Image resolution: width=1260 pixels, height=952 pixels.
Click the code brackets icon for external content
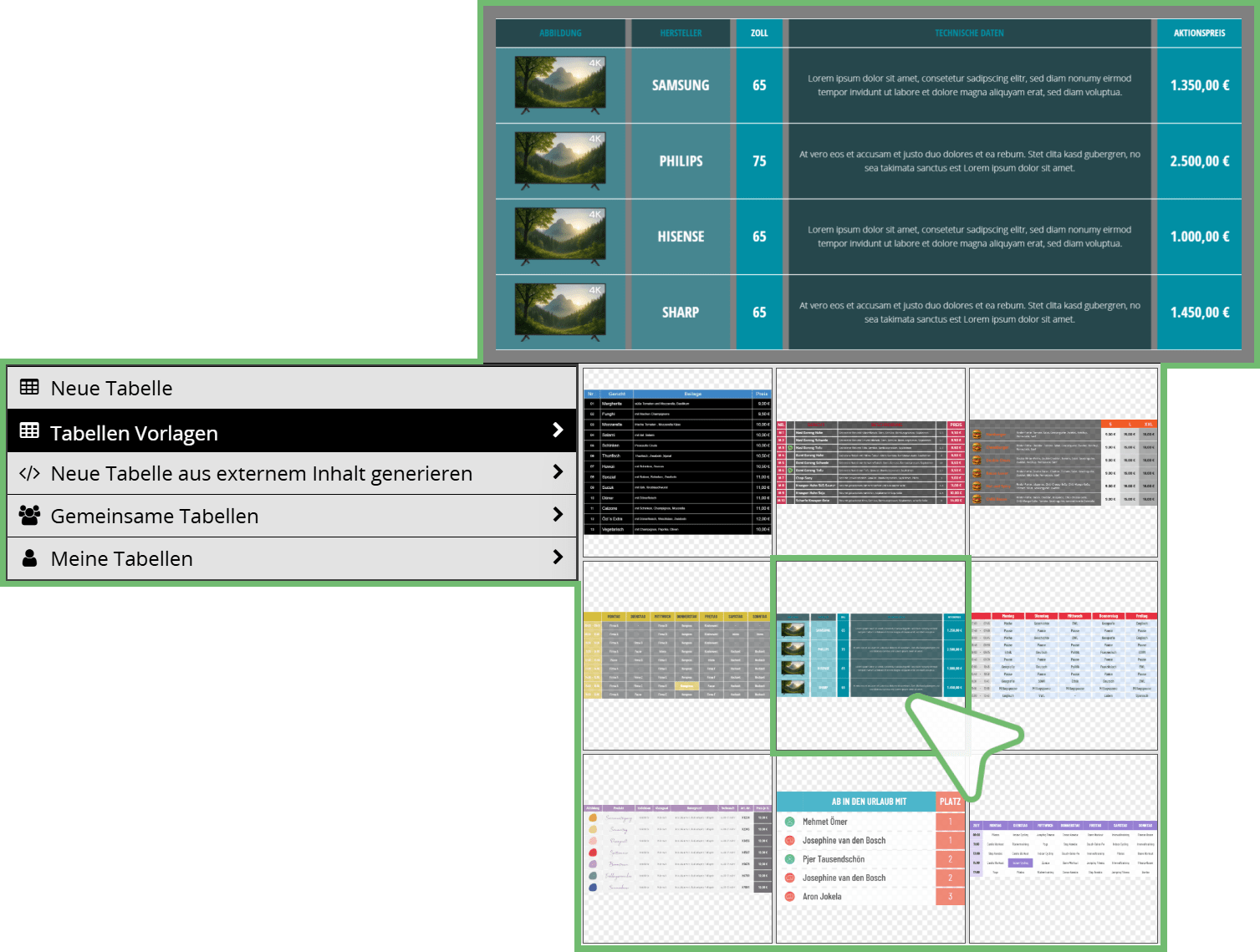[29, 473]
